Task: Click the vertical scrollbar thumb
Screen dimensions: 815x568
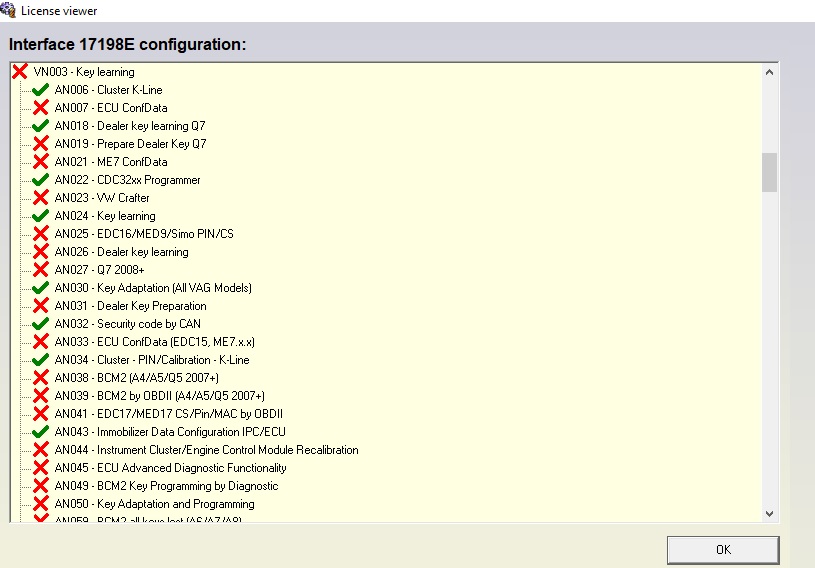Action: click(x=769, y=171)
